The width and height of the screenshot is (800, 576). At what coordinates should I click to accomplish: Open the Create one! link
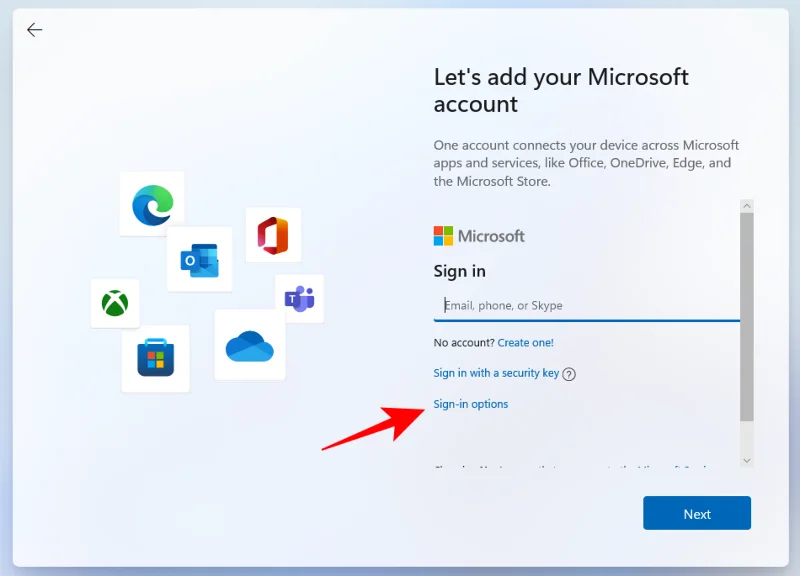coord(525,342)
